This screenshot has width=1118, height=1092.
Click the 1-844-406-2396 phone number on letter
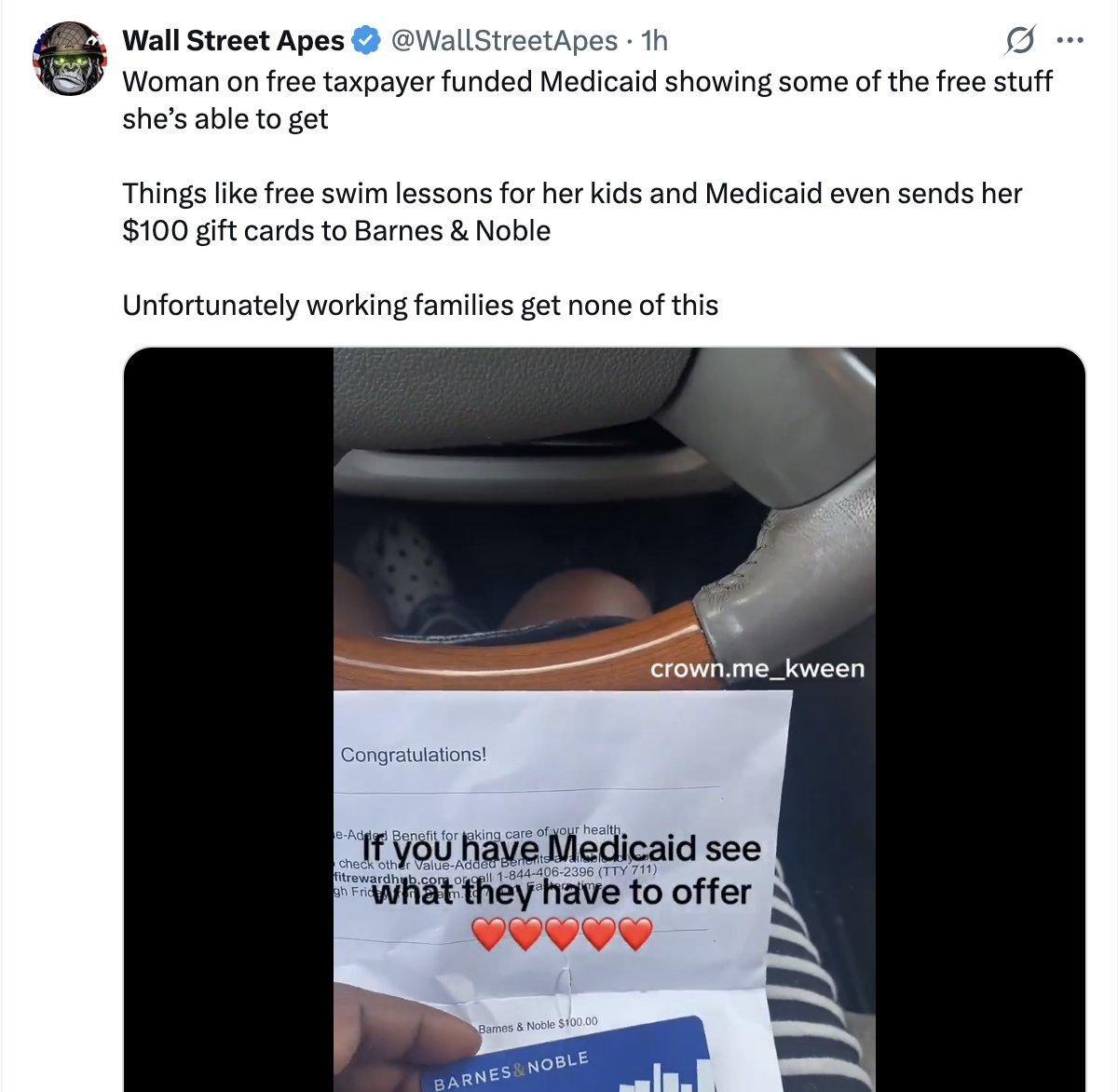pyautogui.click(x=545, y=874)
